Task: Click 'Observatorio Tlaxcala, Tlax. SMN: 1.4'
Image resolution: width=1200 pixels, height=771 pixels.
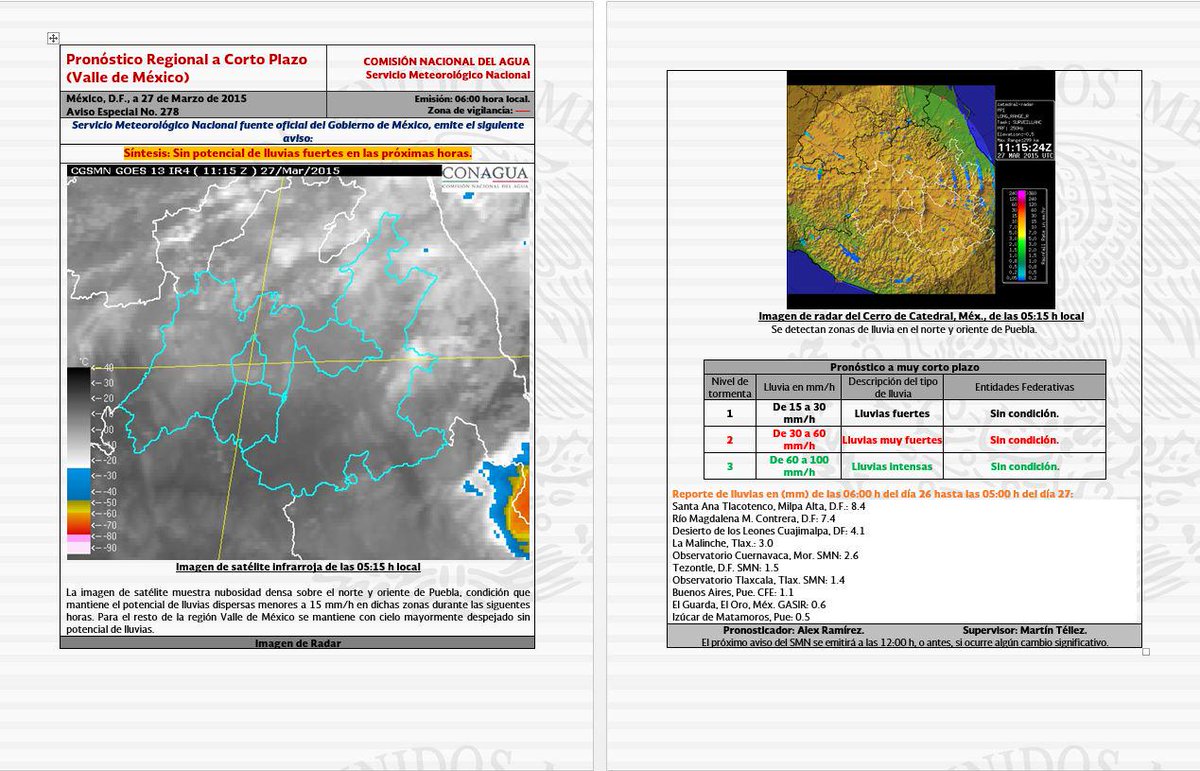Action: [758, 580]
